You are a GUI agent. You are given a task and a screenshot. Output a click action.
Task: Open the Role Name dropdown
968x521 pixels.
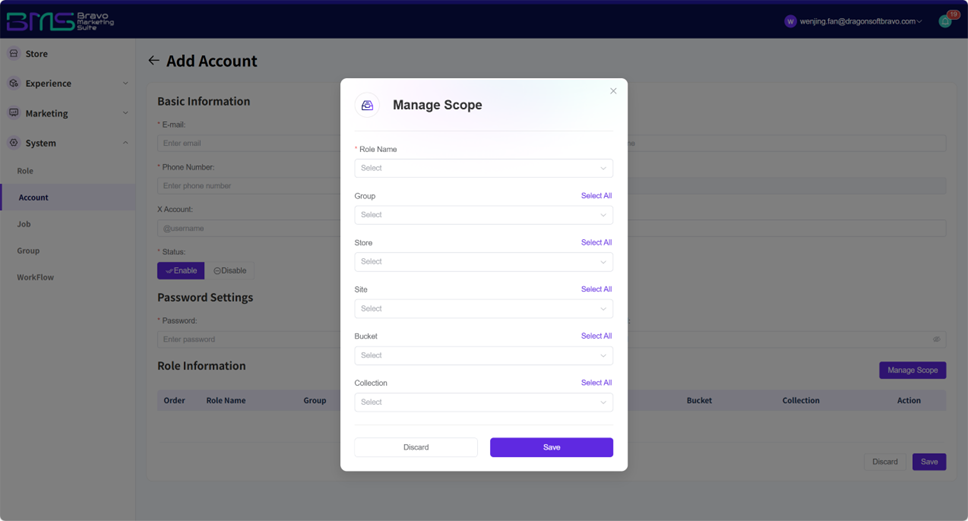483,168
